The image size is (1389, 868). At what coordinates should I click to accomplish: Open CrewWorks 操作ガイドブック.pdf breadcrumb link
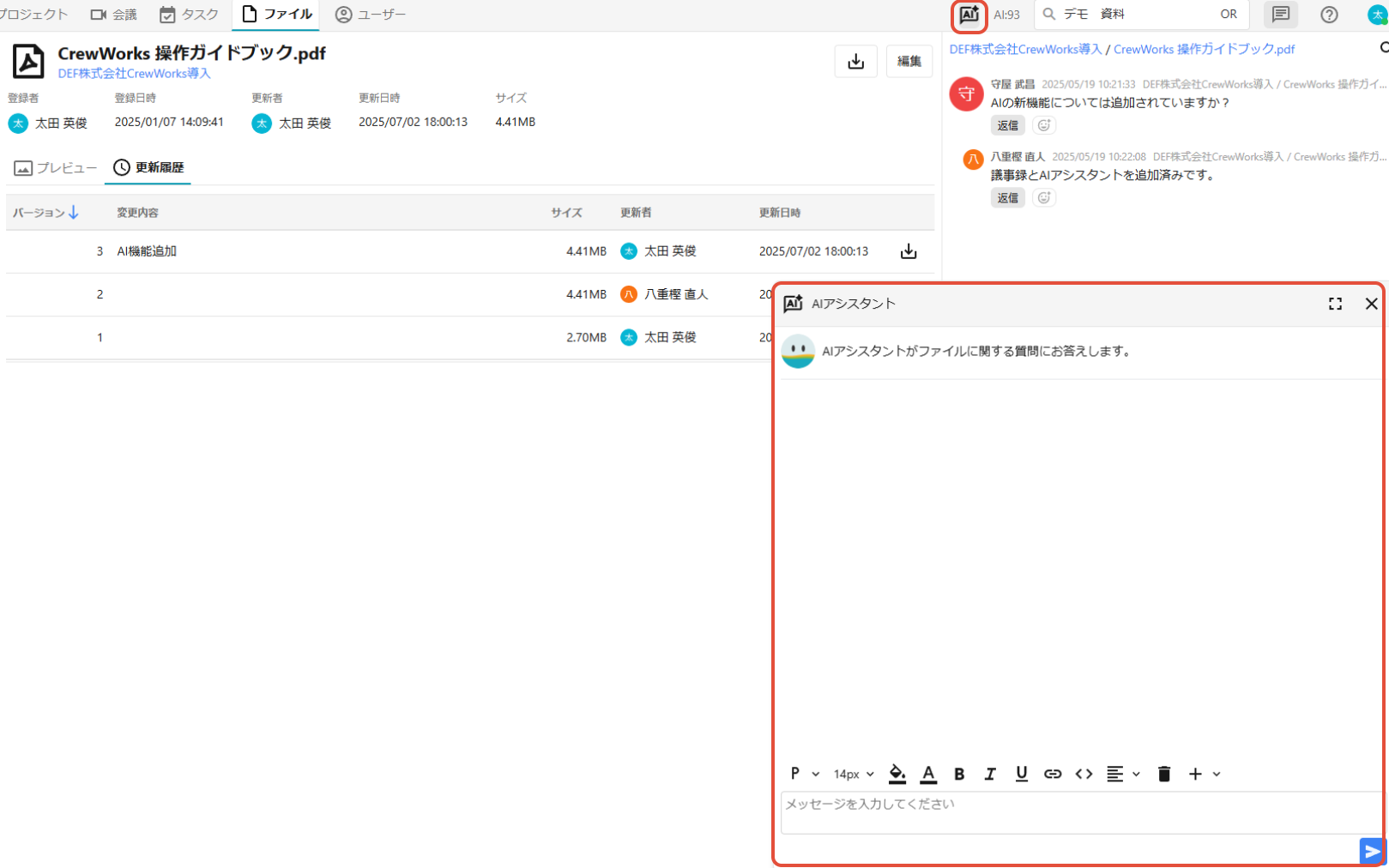[1204, 50]
